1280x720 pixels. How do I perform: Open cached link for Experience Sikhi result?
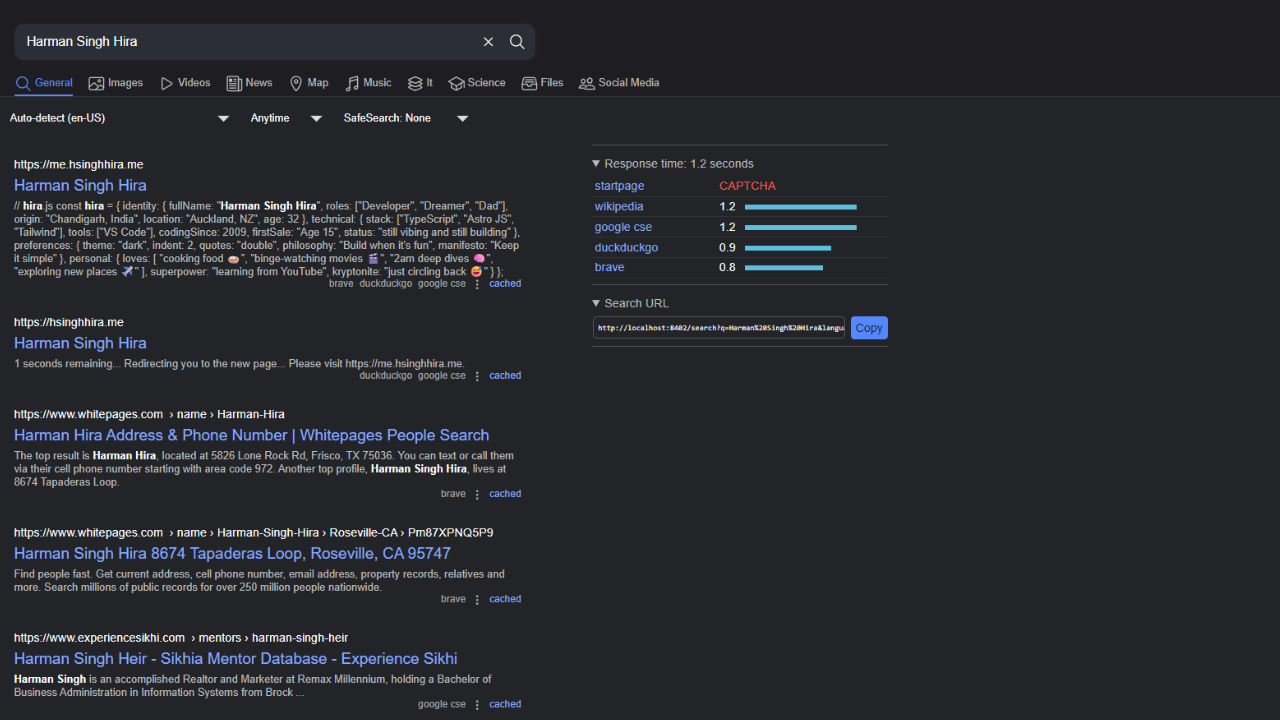505,704
